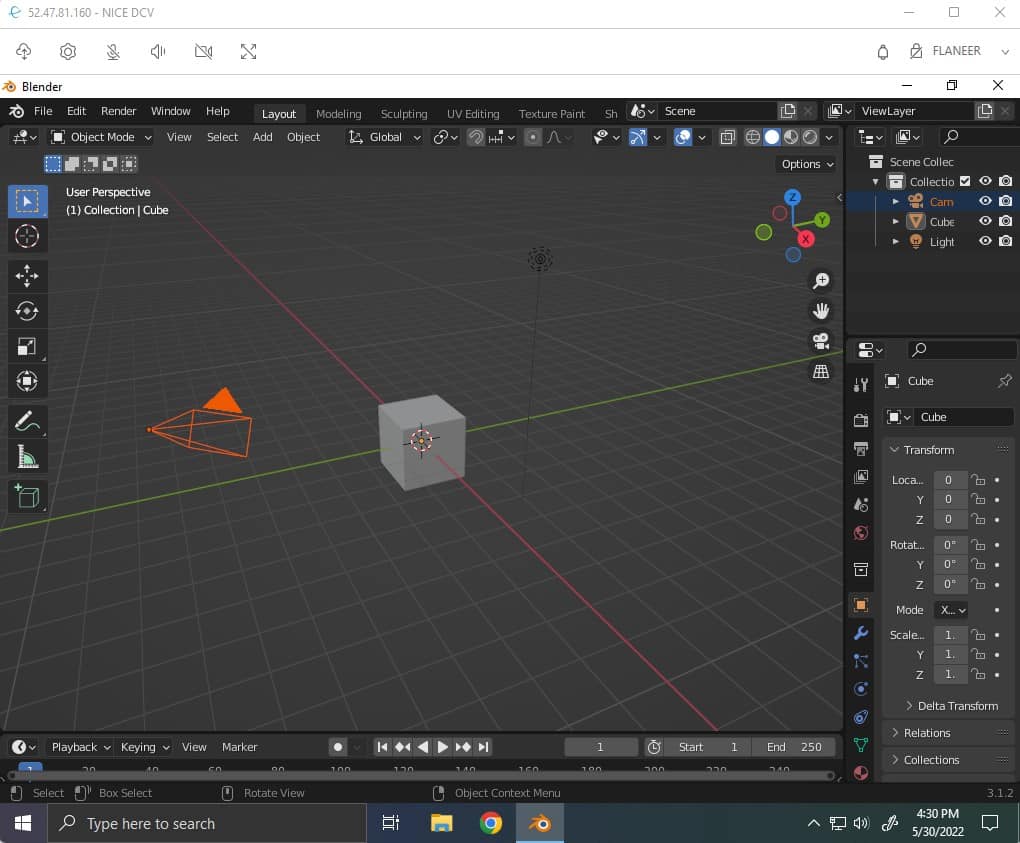The width and height of the screenshot is (1020, 843).
Task: Select the Rotate tool
Action: click(x=27, y=311)
